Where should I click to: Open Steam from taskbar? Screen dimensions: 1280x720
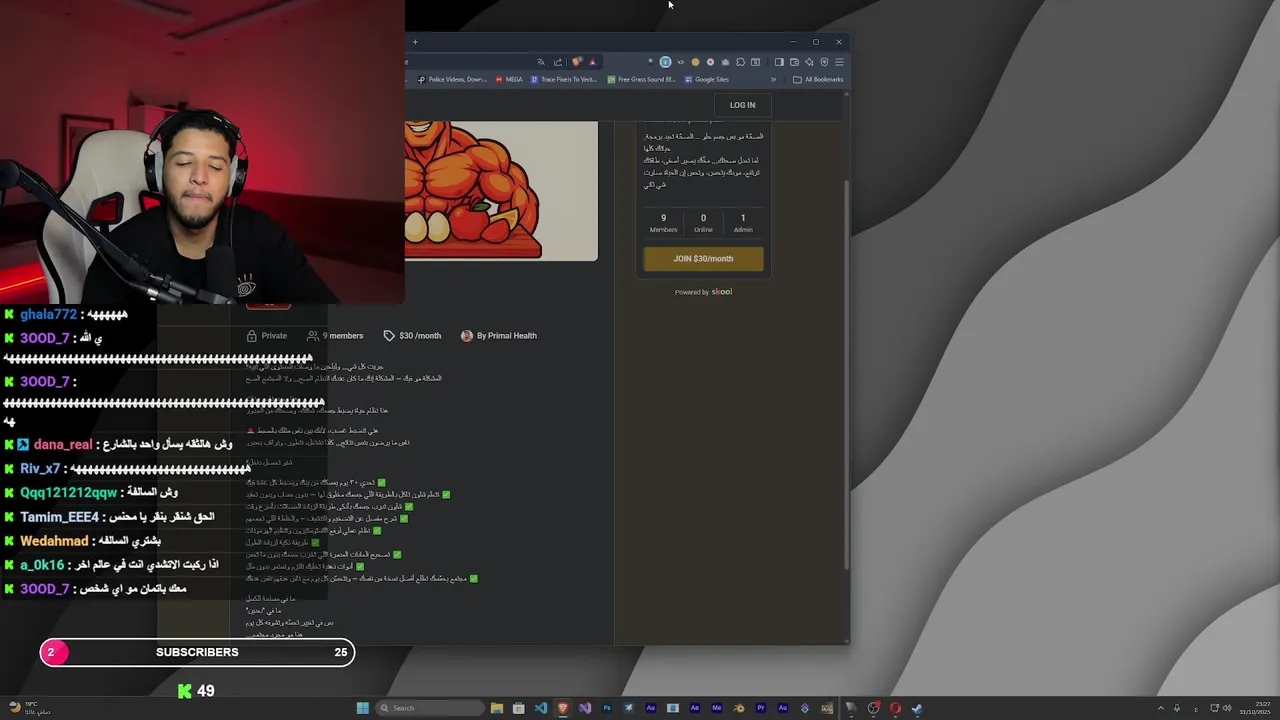[x=917, y=708]
